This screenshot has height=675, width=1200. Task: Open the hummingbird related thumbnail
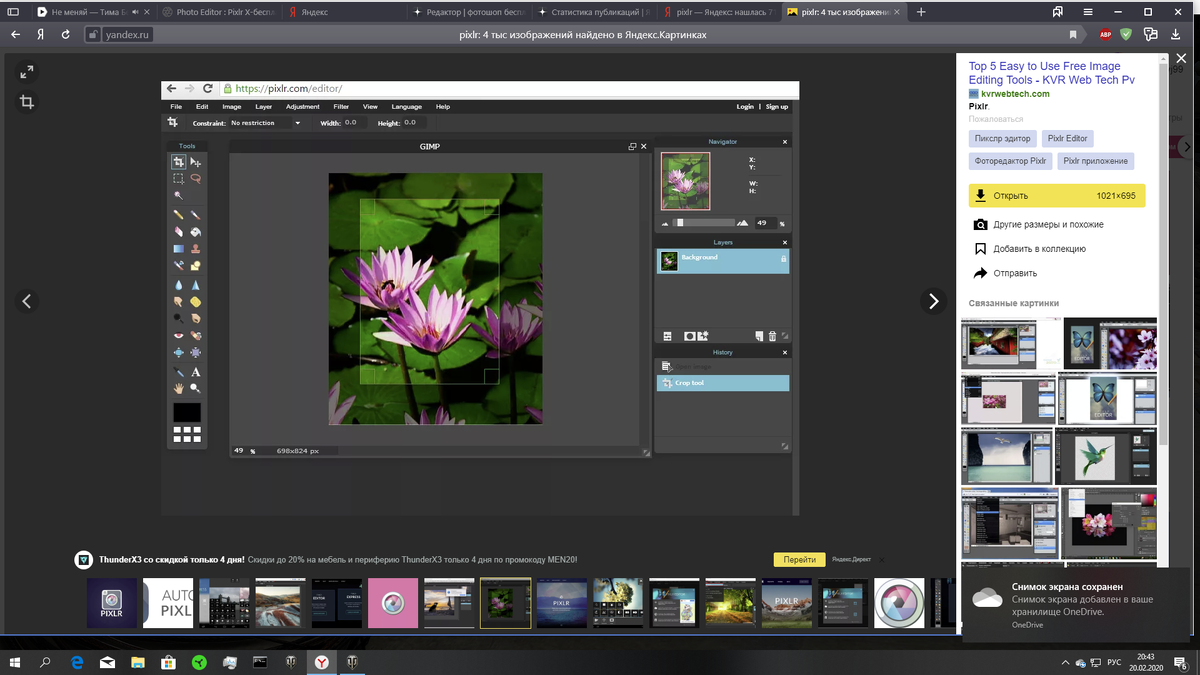[x=1105, y=455]
